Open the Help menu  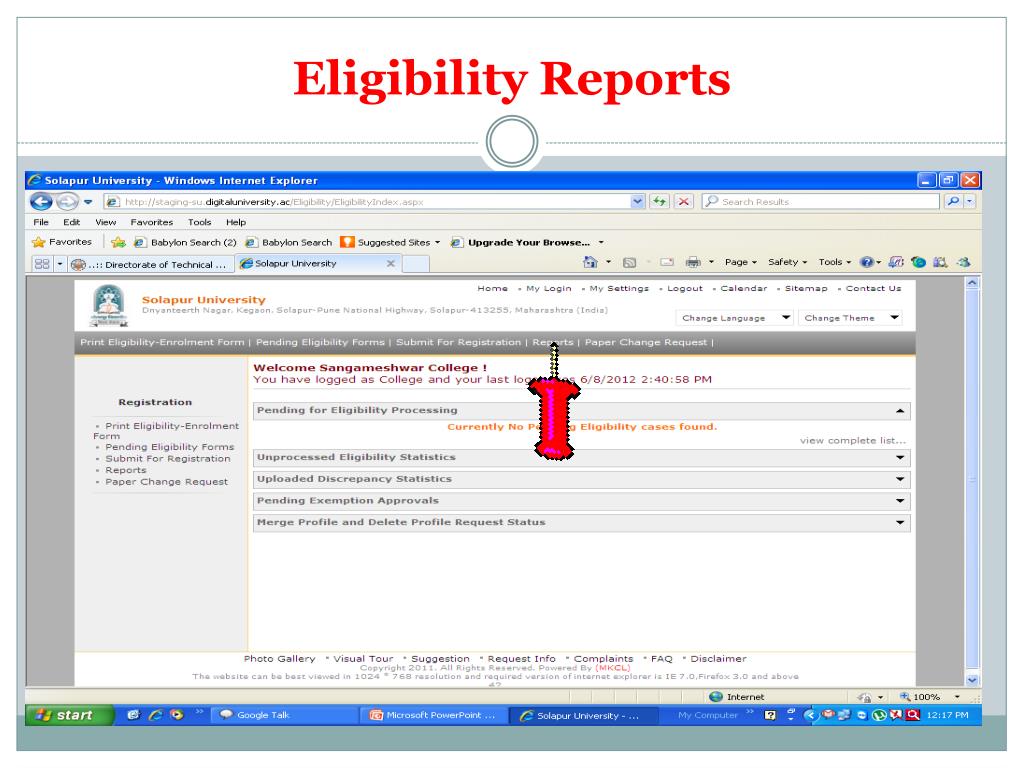pos(236,222)
